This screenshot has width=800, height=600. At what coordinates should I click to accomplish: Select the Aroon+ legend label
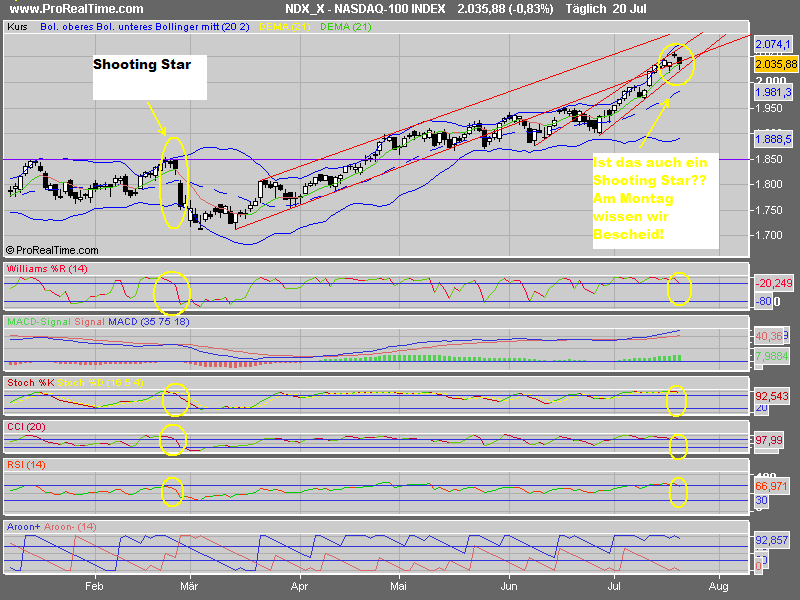23,527
